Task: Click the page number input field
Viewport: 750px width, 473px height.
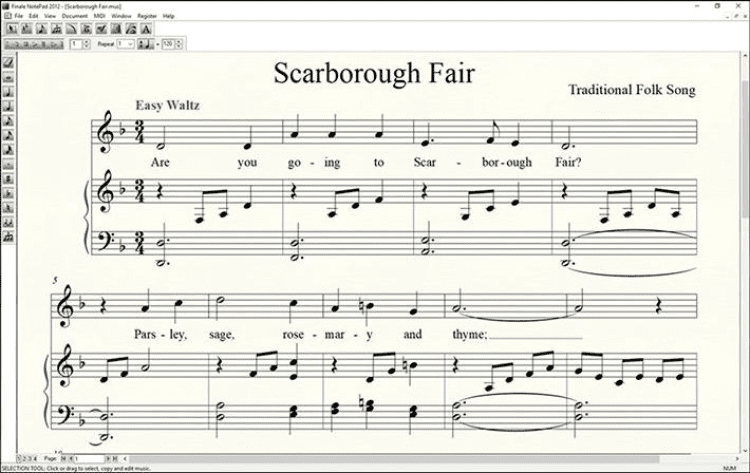Action: [89, 459]
